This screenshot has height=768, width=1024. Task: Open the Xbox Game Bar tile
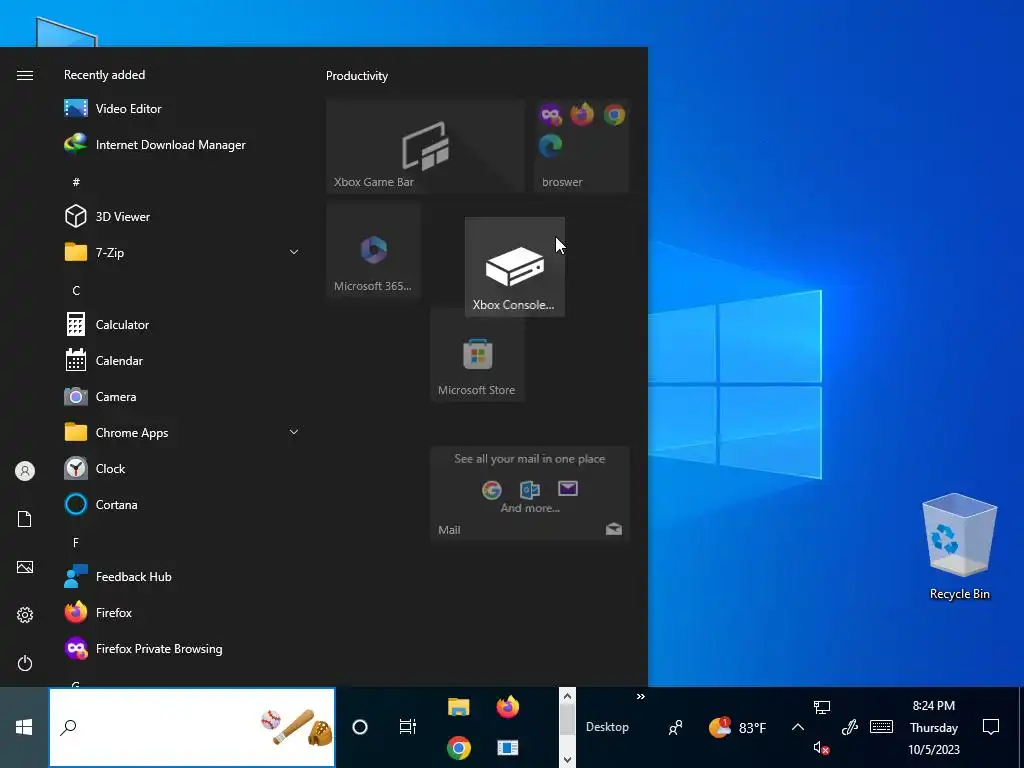point(425,146)
